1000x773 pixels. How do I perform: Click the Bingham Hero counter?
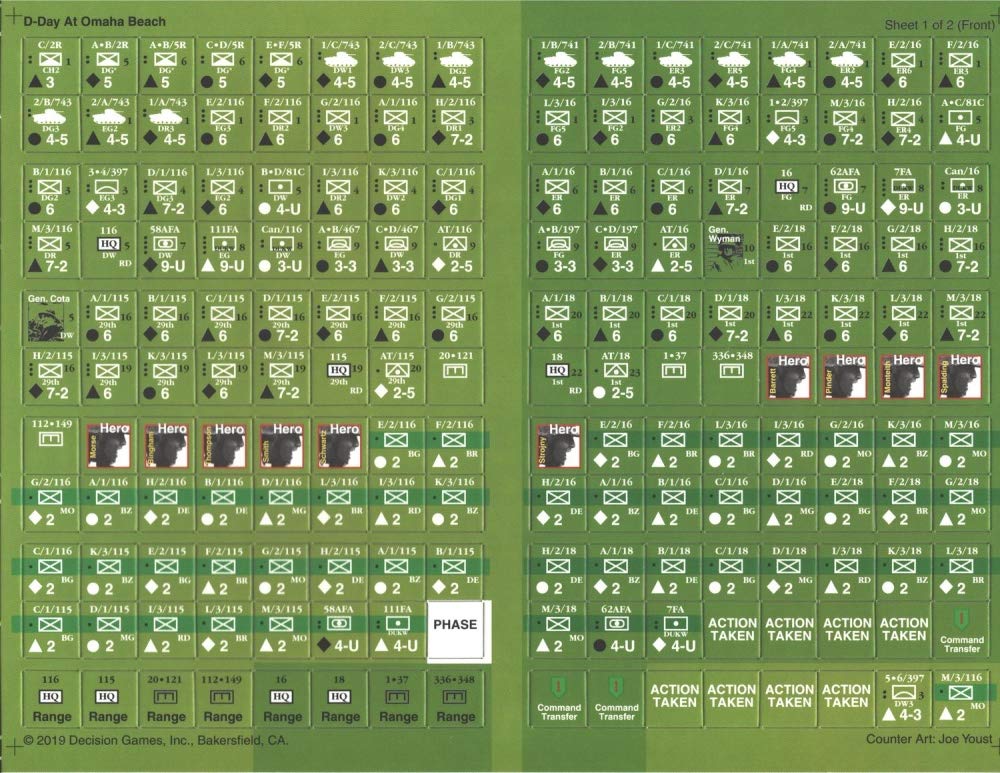click(166, 446)
